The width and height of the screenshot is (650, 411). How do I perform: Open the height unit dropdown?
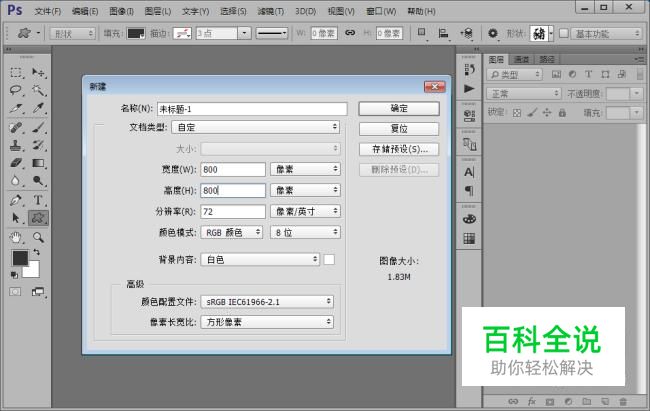click(x=305, y=190)
